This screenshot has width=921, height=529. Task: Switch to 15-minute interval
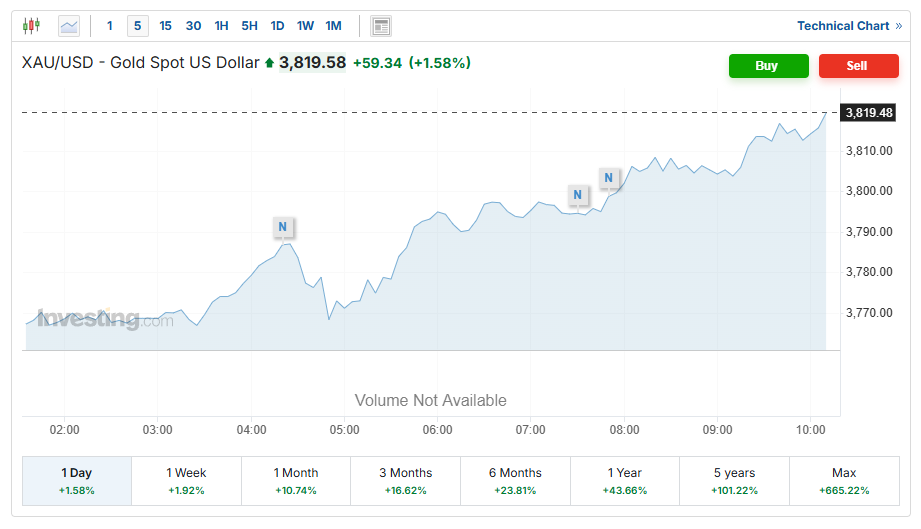(x=165, y=26)
